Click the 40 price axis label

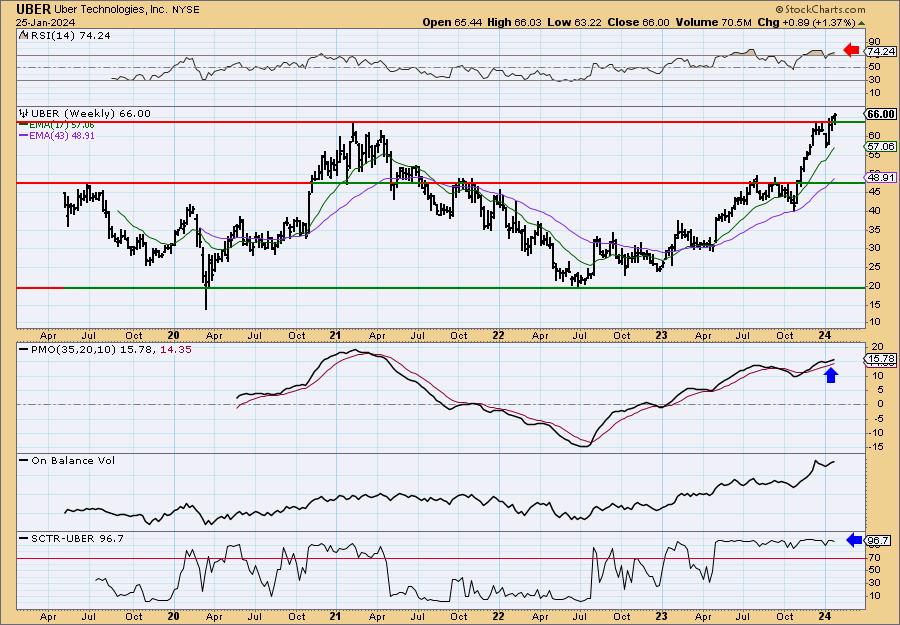pos(874,211)
